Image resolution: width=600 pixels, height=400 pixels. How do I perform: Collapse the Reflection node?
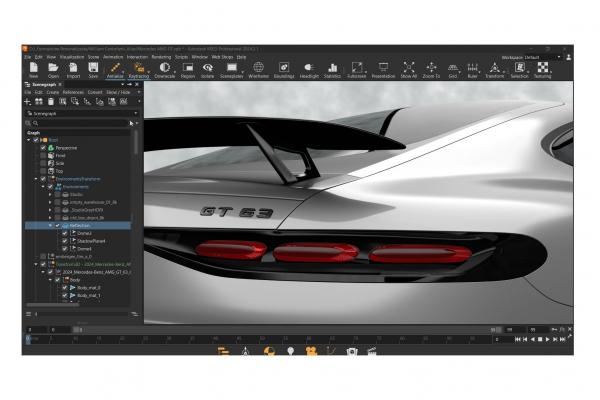50,226
